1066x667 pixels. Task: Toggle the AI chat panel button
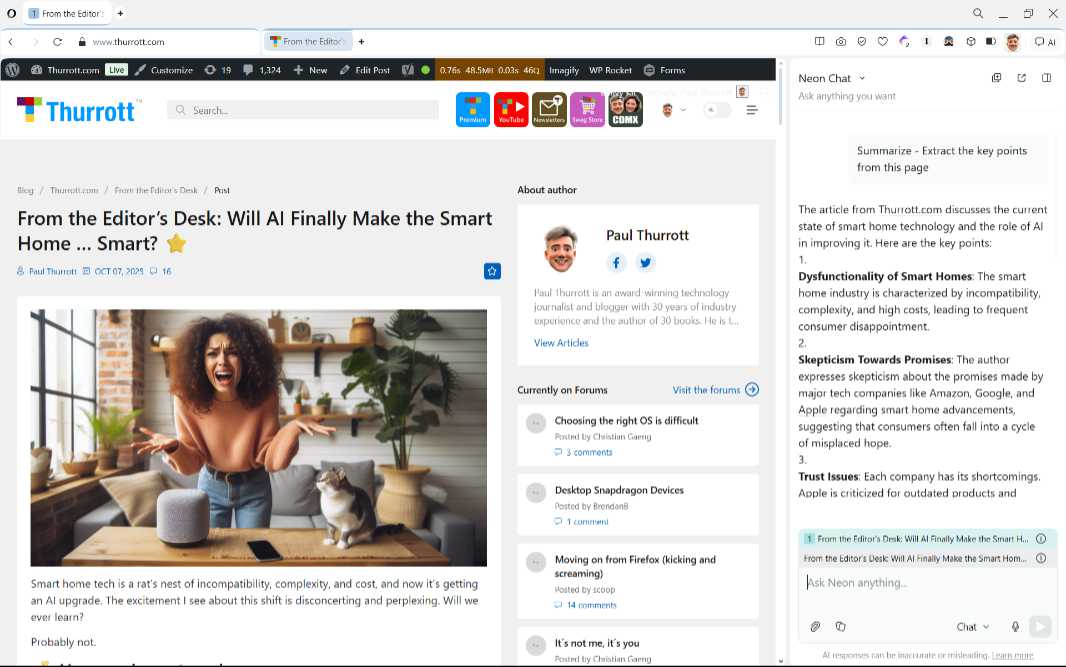click(x=1045, y=41)
